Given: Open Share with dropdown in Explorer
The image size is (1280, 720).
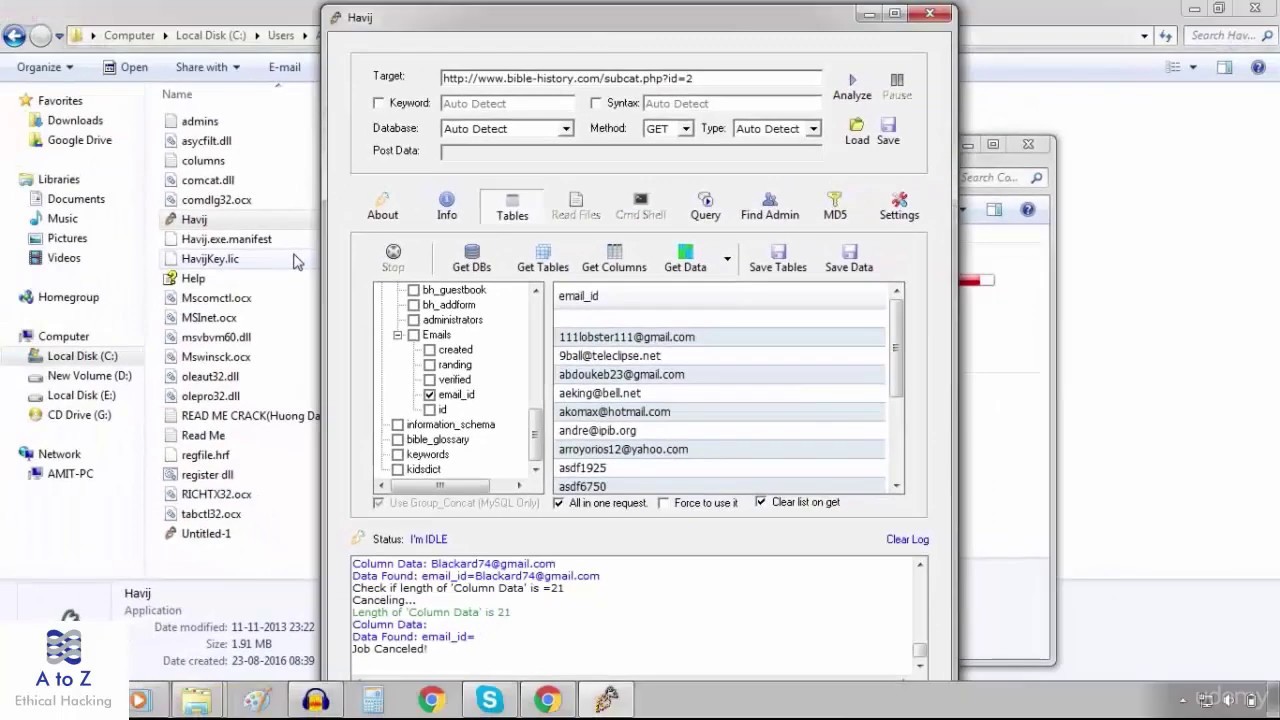Looking at the screenshot, I should [208, 67].
